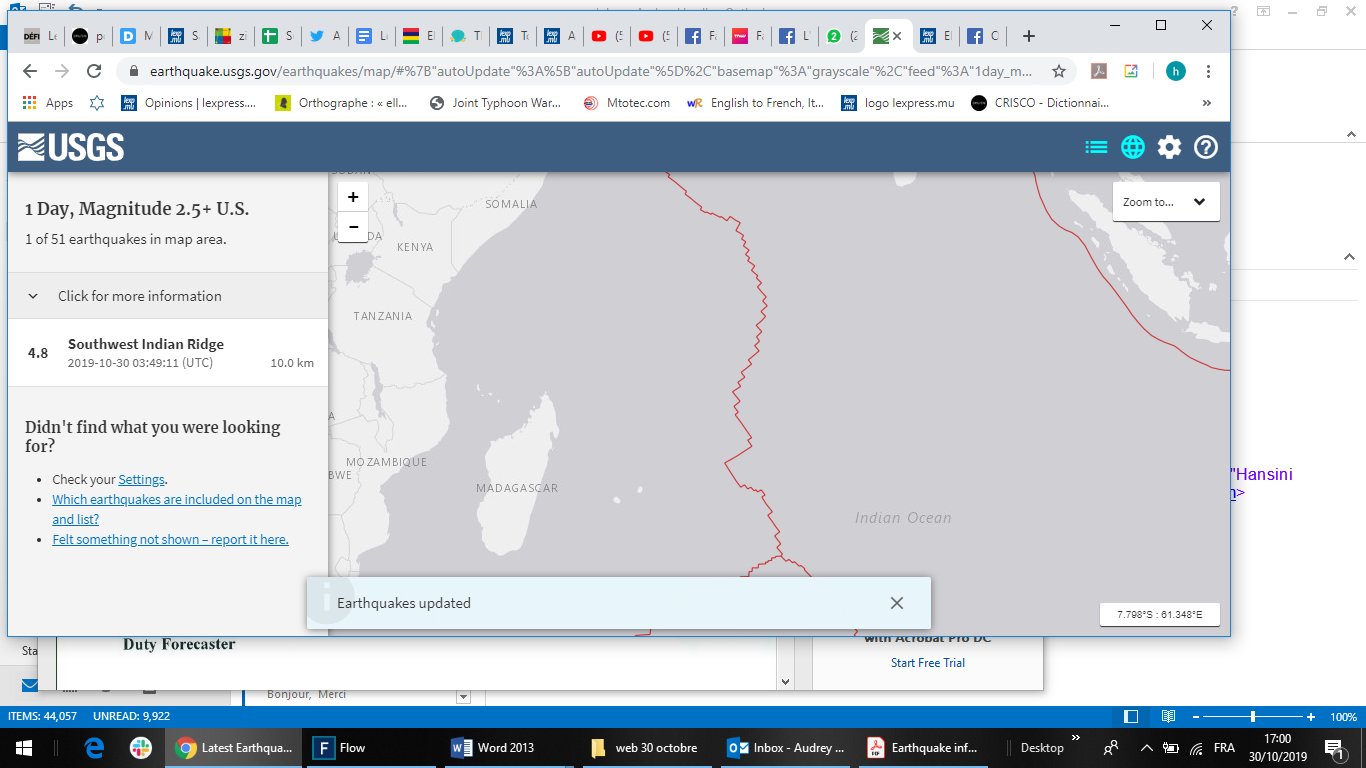Zoom in on the map

click(x=353, y=197)
